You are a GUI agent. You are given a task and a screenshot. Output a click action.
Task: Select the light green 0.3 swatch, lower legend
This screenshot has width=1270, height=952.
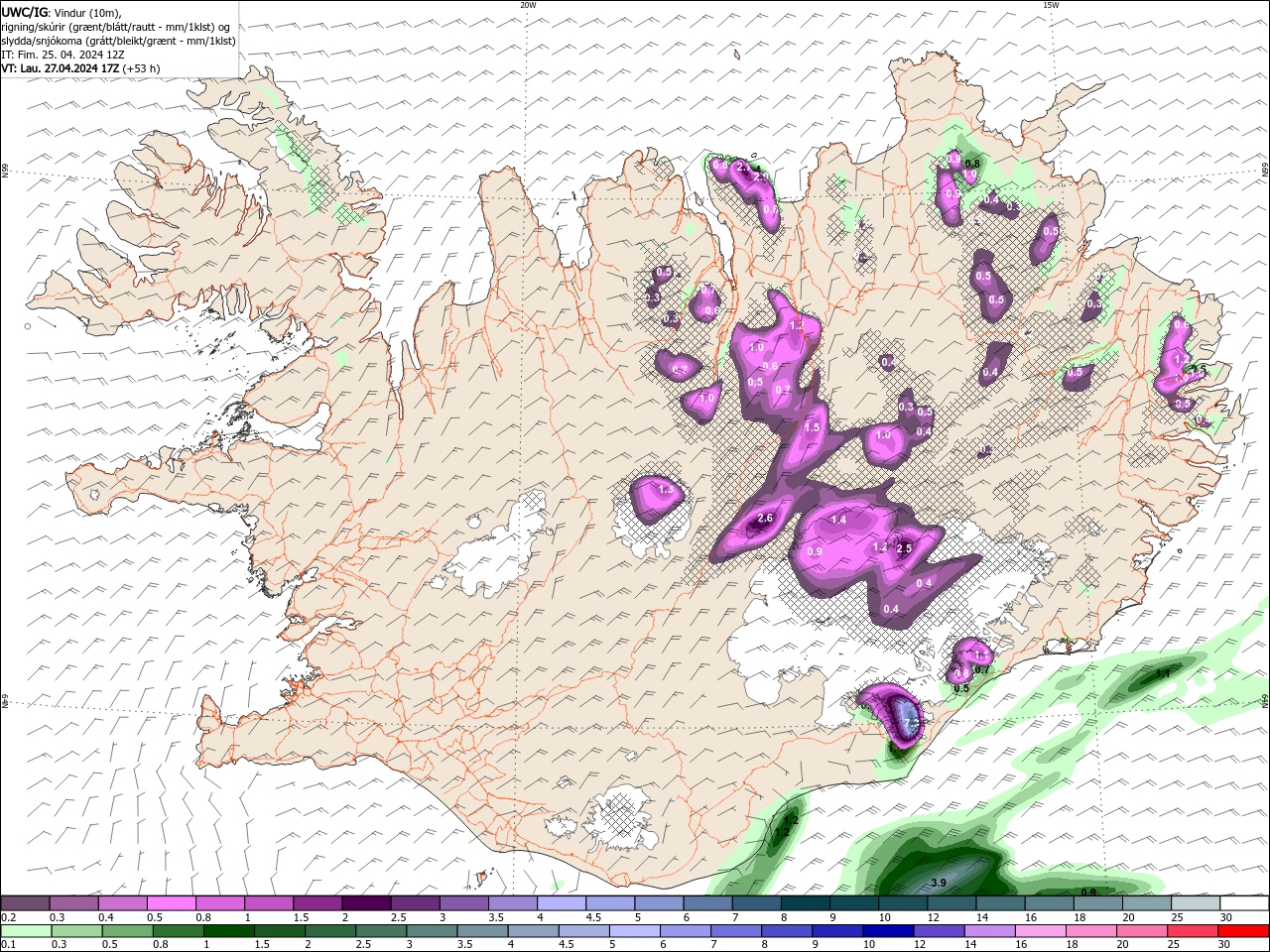76,931
